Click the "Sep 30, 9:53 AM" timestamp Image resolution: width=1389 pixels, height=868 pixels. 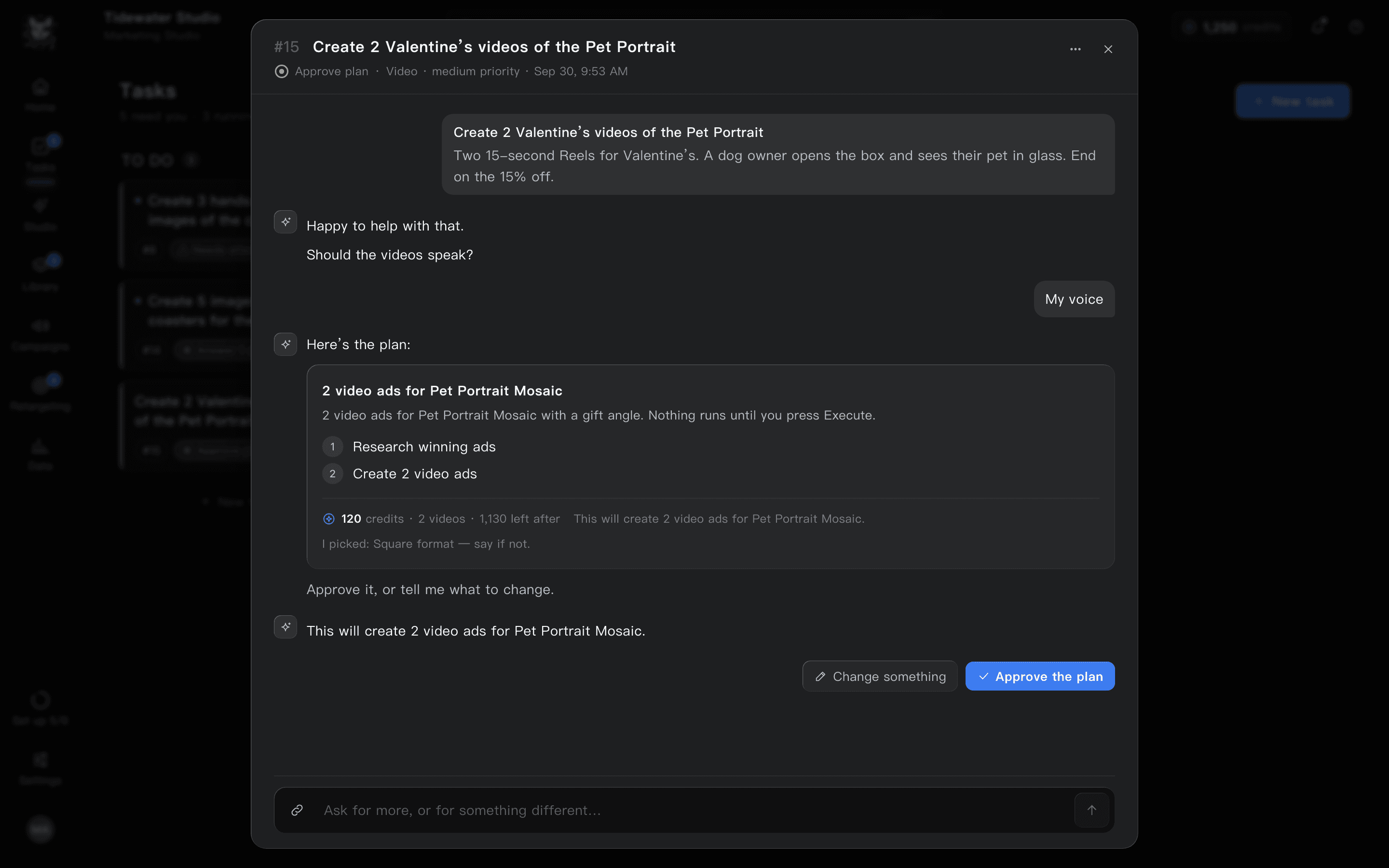pyautogui.click(x=581, y=71)
